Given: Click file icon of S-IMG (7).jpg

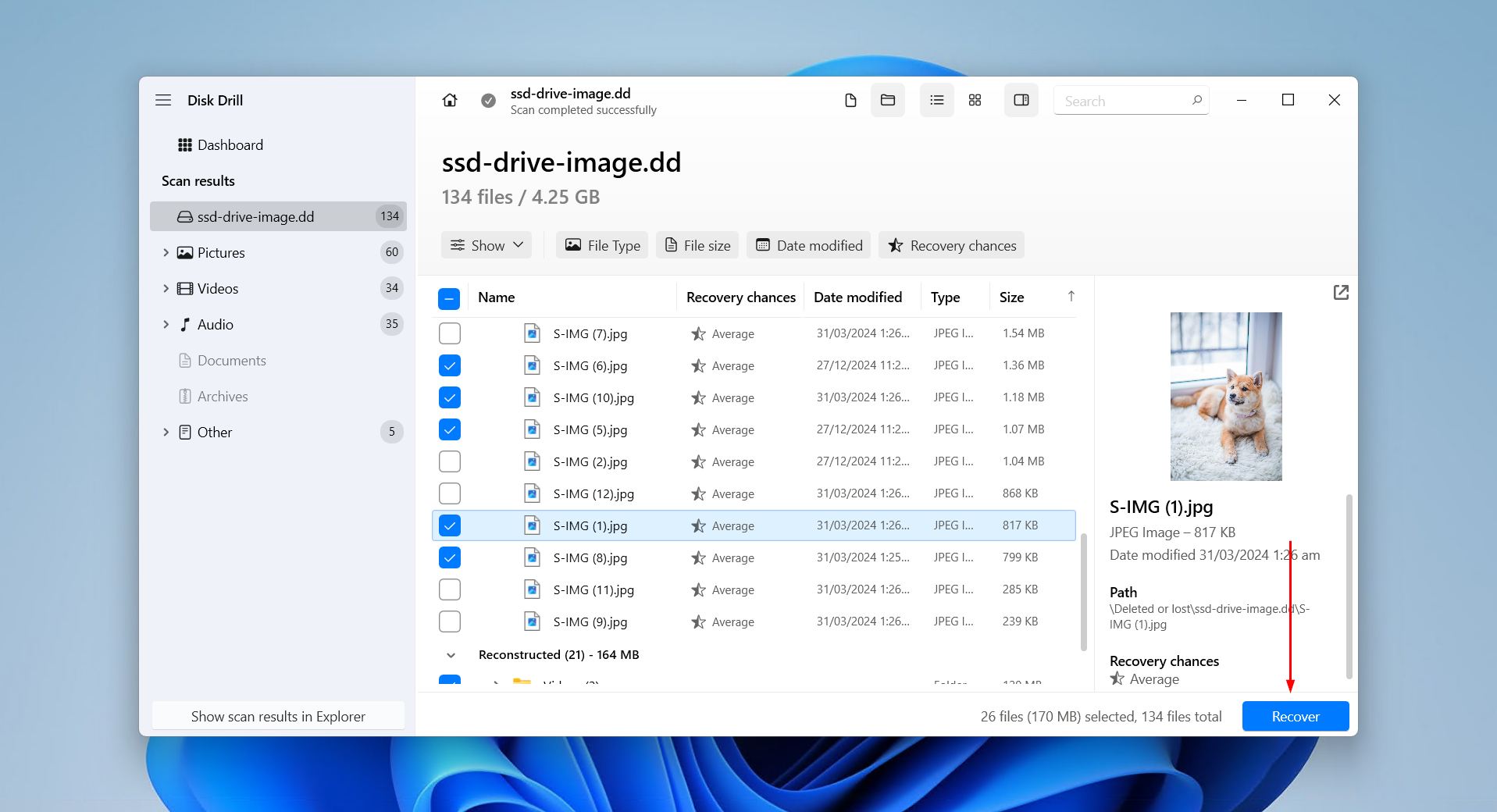Looking at the screenshot, I should click(x=532, y=333).
